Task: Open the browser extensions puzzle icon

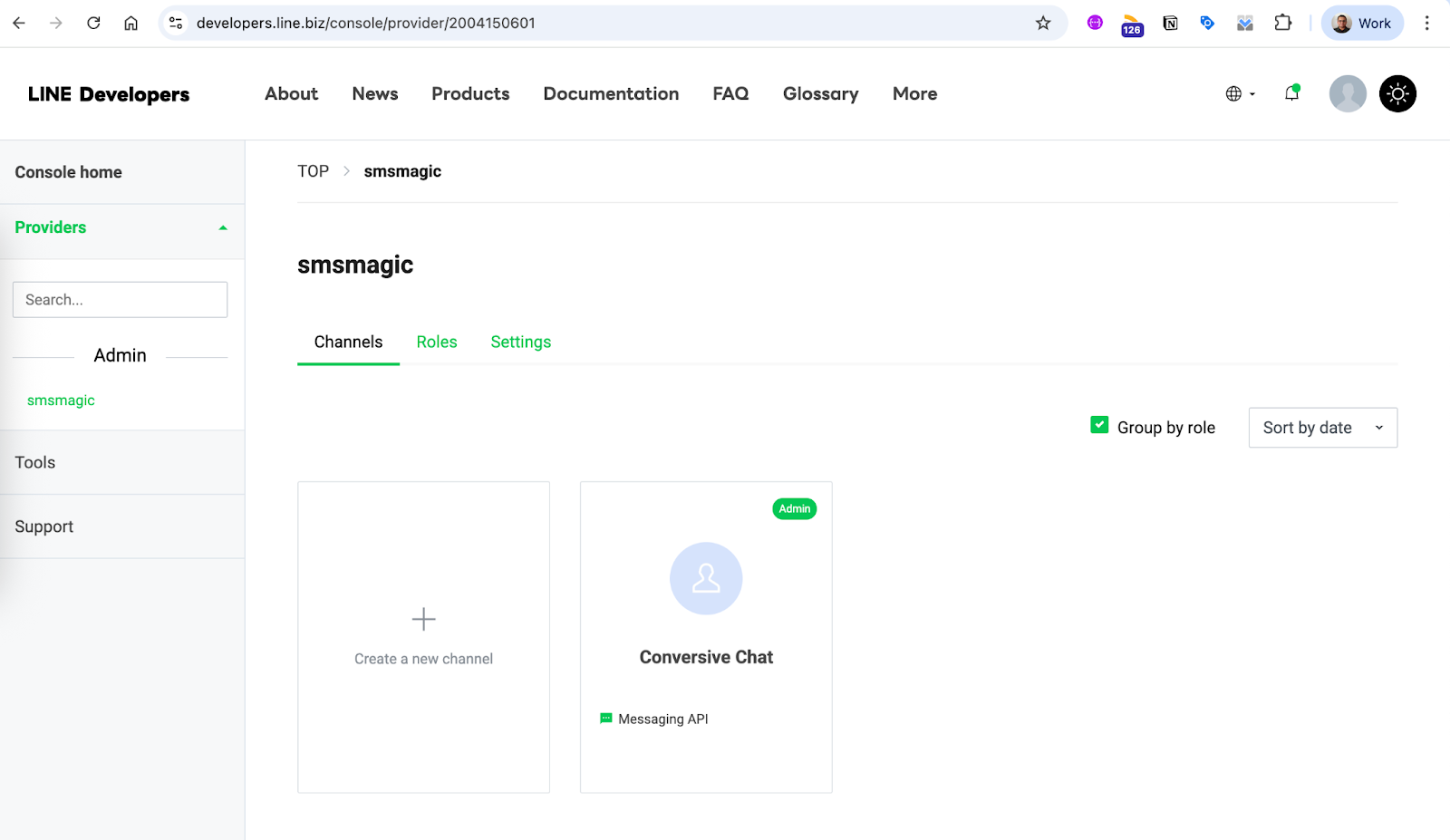Action: pos(1282,23)
